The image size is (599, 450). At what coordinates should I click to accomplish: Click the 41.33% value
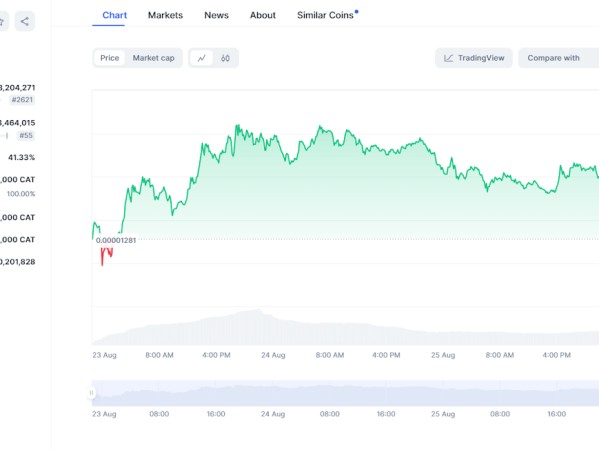click(x=21, y=157)
